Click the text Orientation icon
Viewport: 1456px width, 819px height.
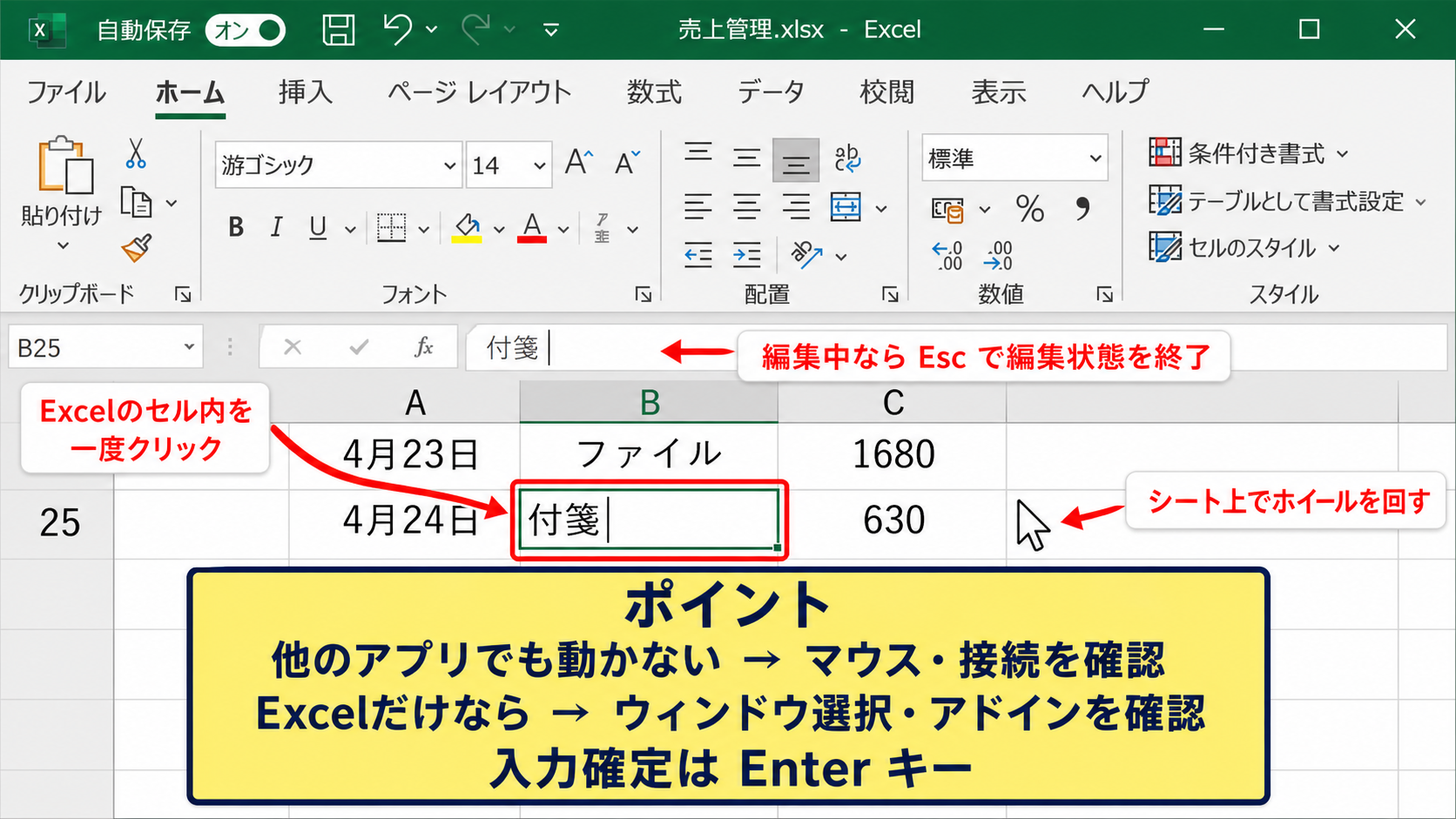(807, 255)
